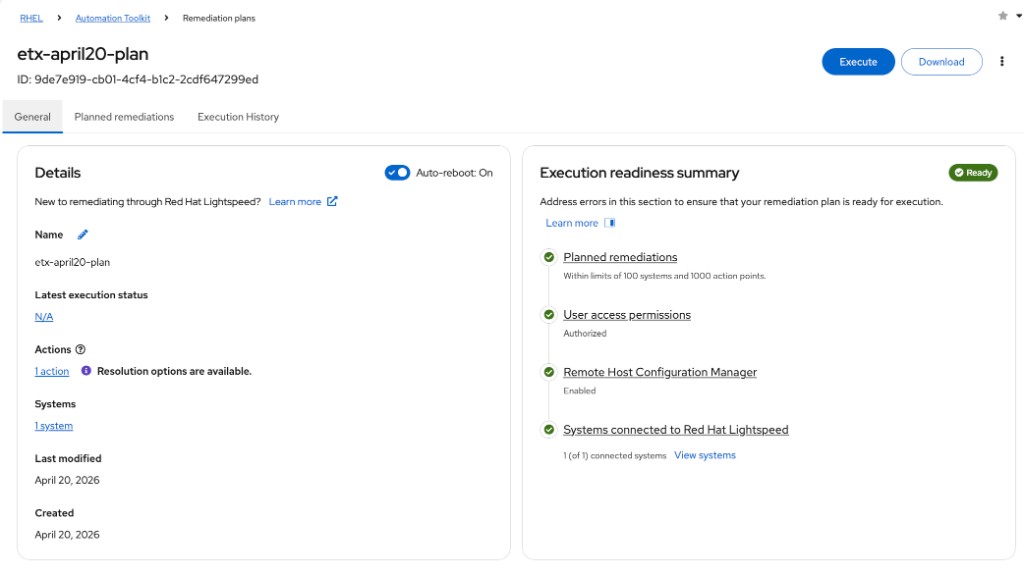Click green check beside Remote Host Configuration Manager

[x=549, y=372]
